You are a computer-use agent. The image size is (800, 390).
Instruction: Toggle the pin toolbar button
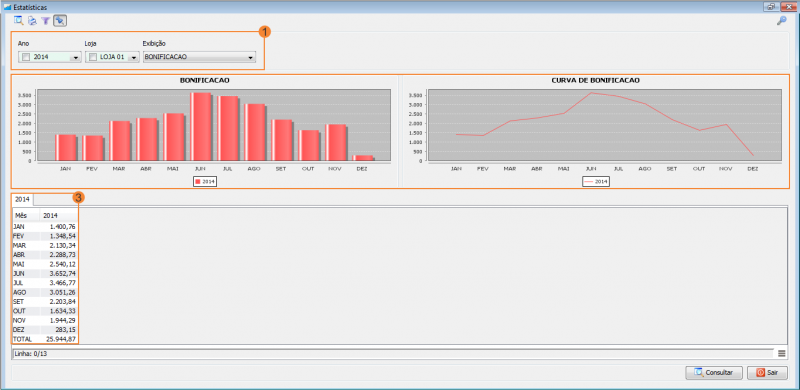tap(60, 21)
